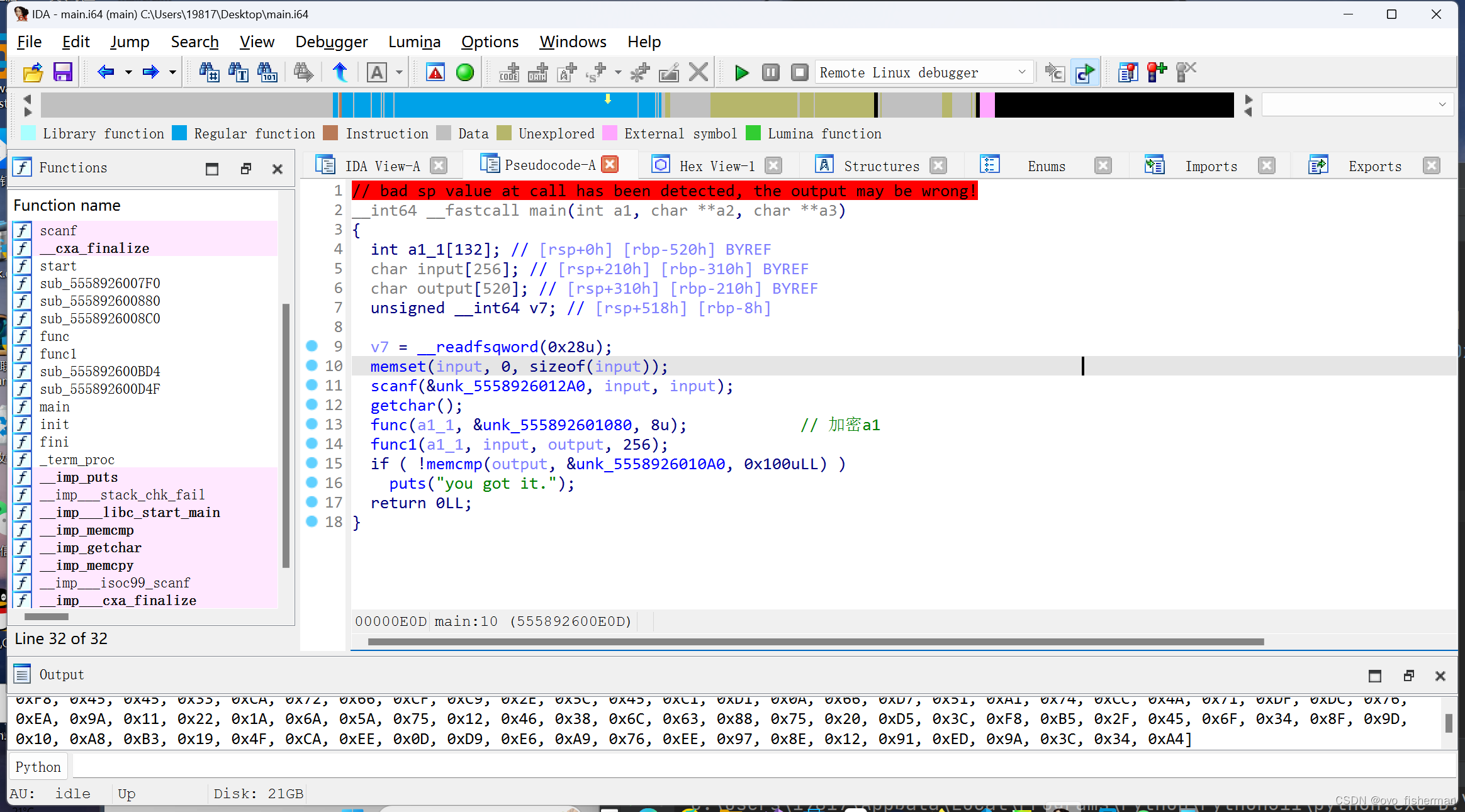Click the red X cancel toolbar icon
Screen dimensions: 1465x812
[698, 72]
